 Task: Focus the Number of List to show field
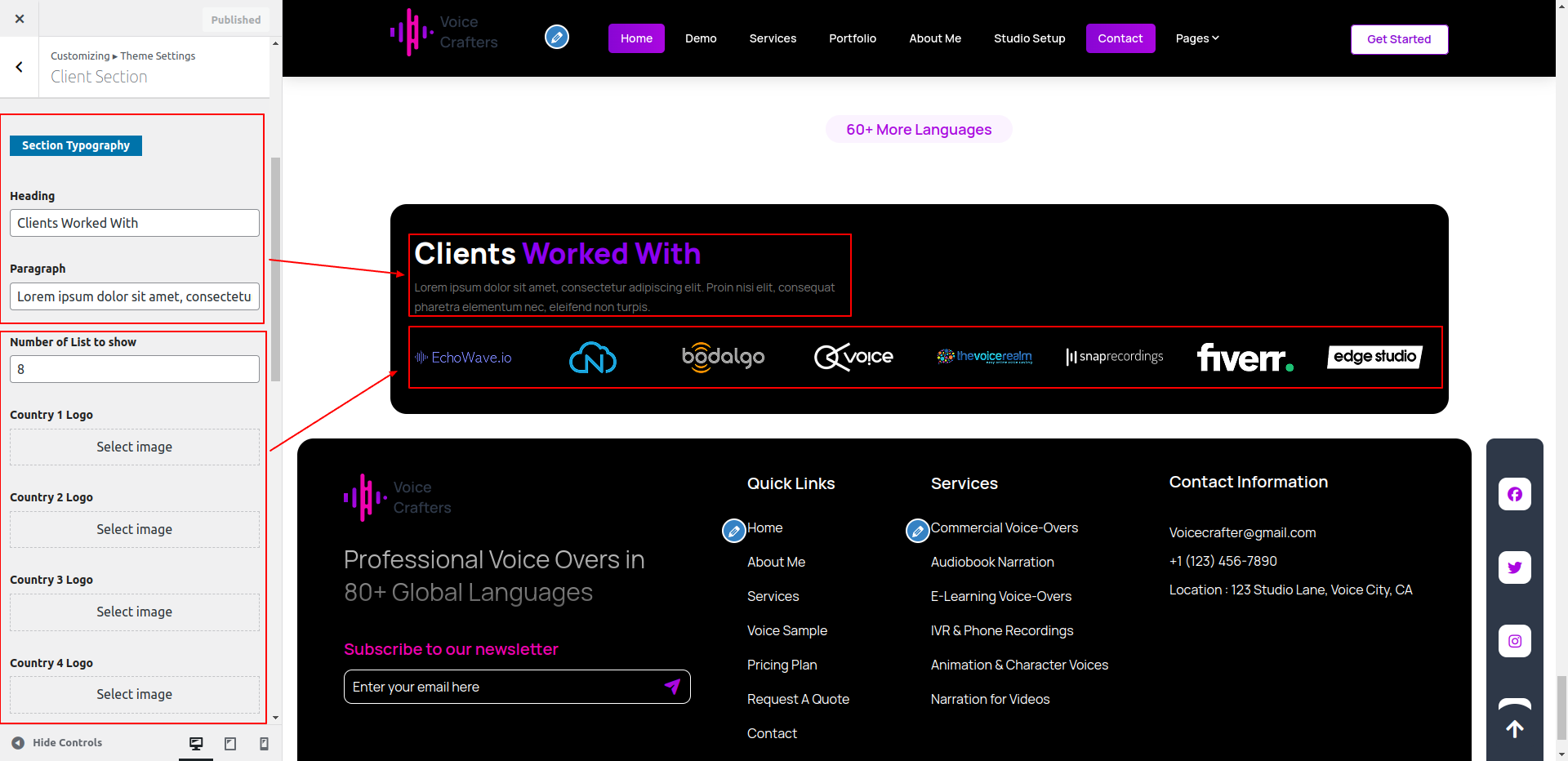(x=135, y=369)
